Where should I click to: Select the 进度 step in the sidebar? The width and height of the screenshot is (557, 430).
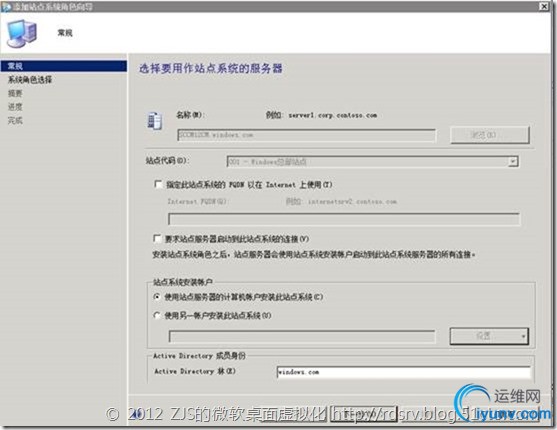pyautogui.click(x=15, y=107)
